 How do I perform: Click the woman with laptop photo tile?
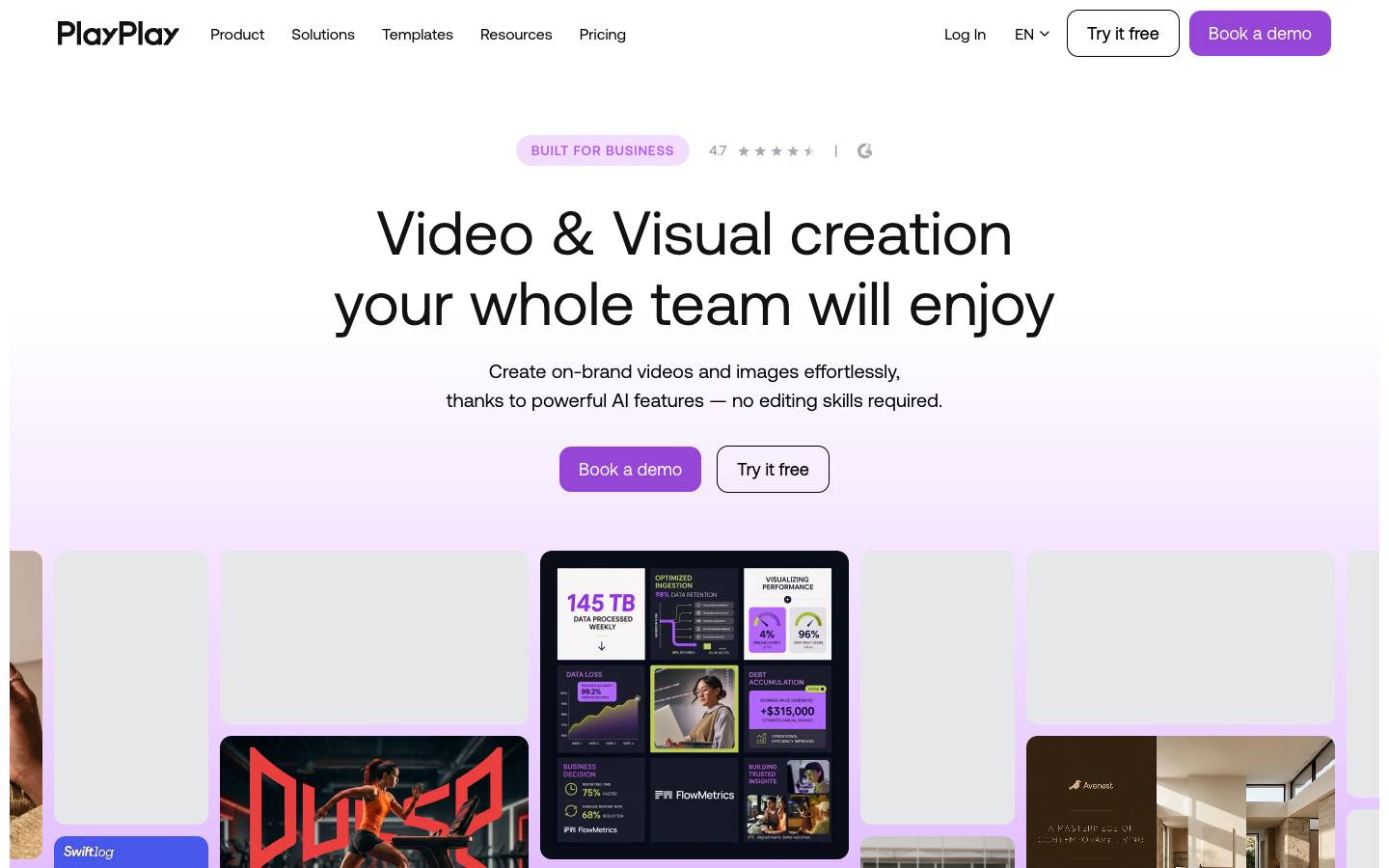pos(694,709)
